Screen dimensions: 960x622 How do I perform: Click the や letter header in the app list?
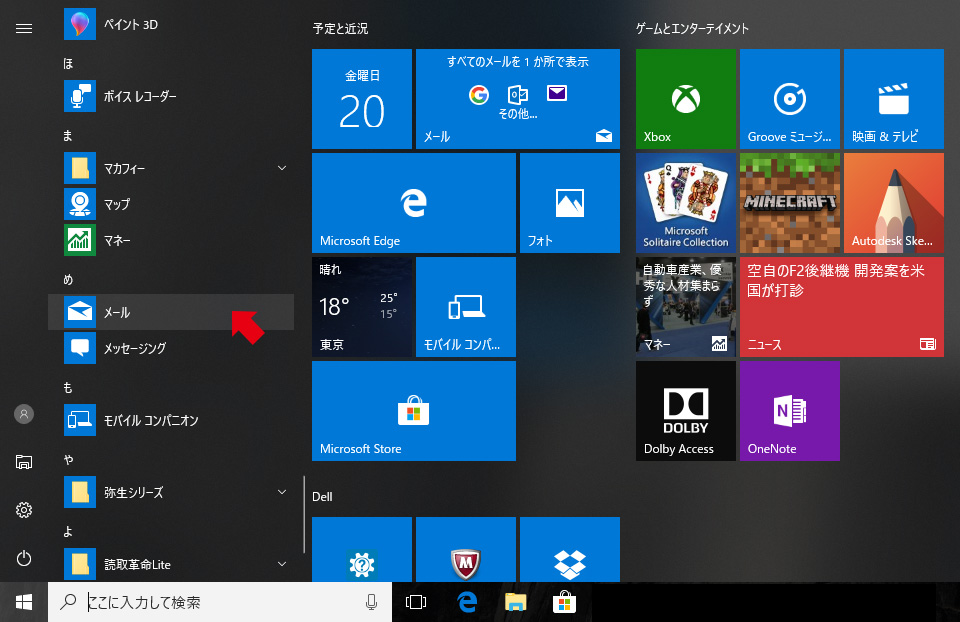[x=68, y=459]
